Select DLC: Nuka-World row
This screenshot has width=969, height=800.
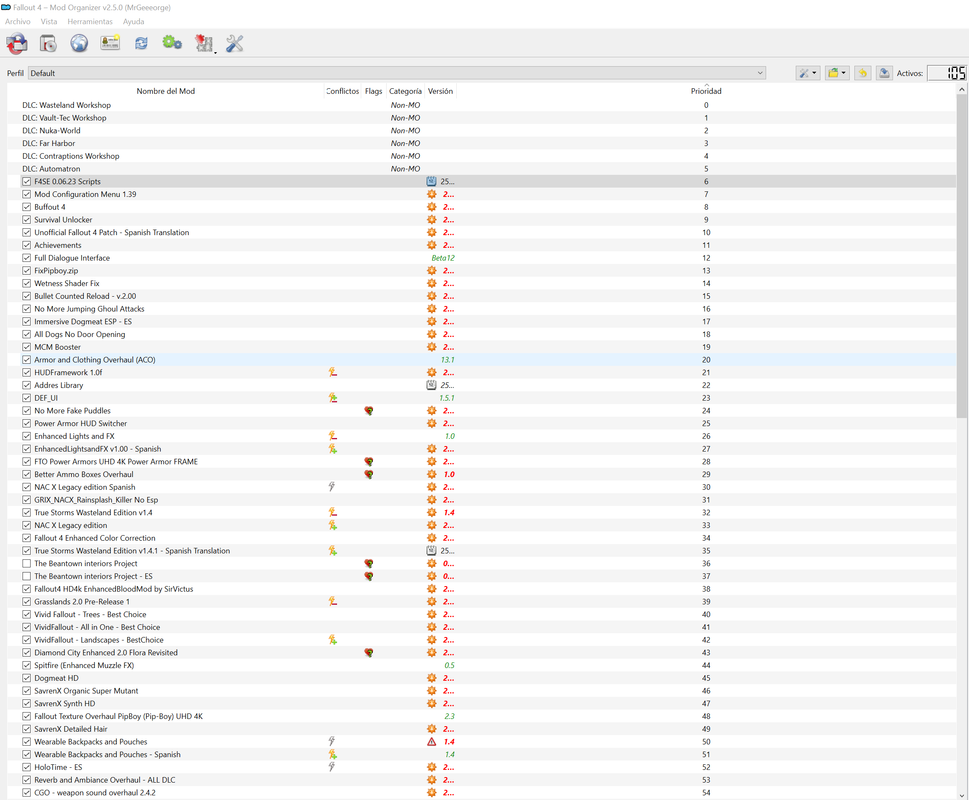(x=481, y=130)
